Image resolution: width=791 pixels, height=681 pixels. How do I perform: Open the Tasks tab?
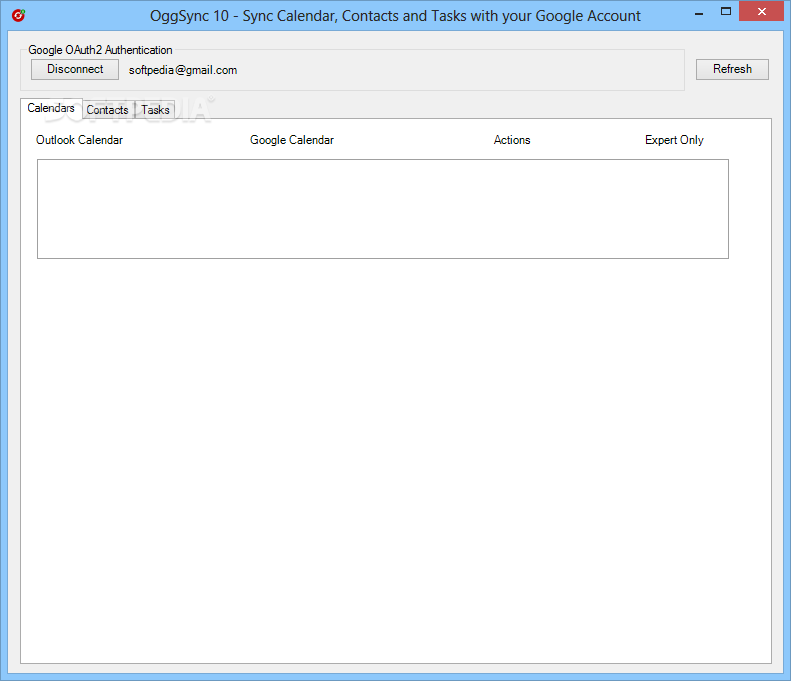tap(155, 110)
